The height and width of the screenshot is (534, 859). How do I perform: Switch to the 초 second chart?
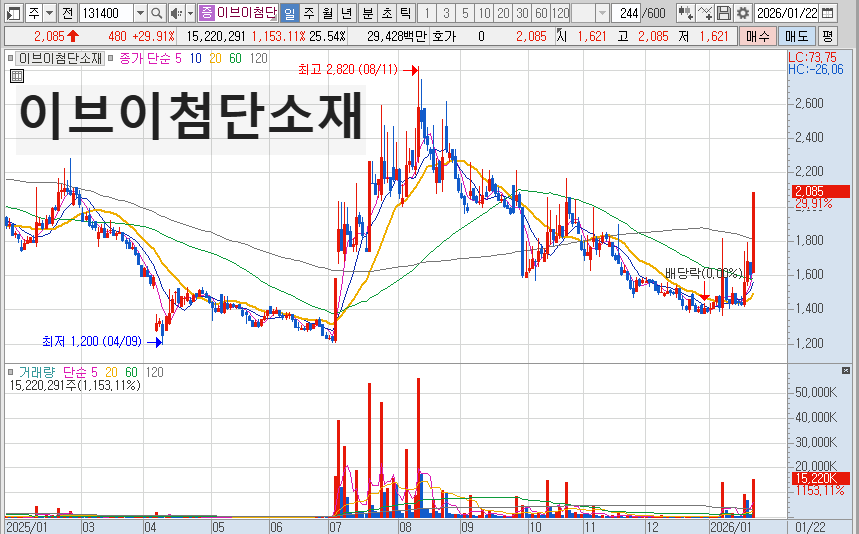tap(387, 13)
